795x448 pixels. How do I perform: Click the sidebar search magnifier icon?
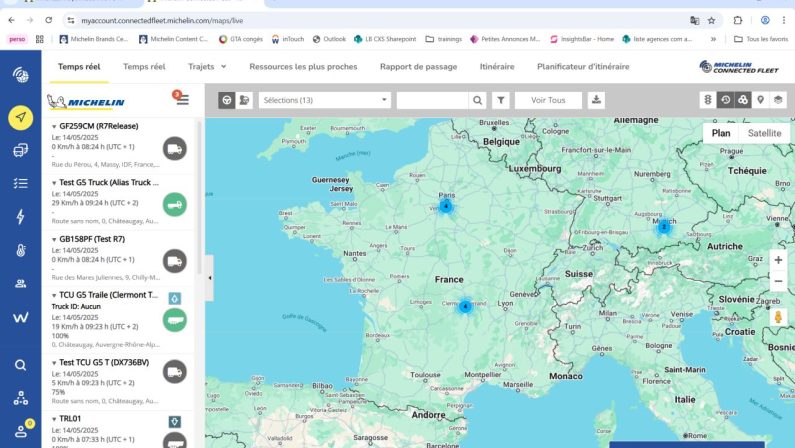tap(20, 365)
